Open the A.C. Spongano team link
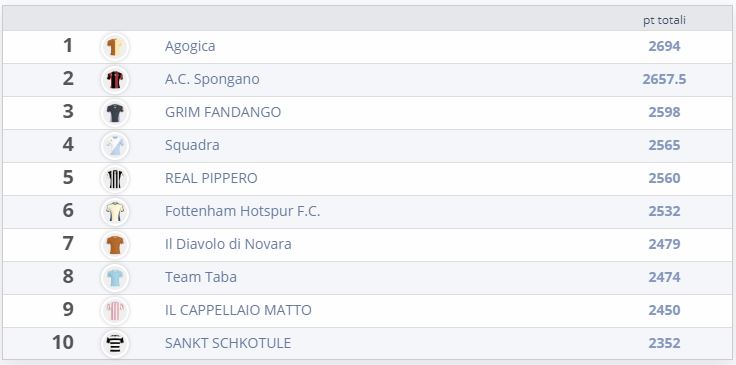Screen dimensions: 736x365 [212, 79]
